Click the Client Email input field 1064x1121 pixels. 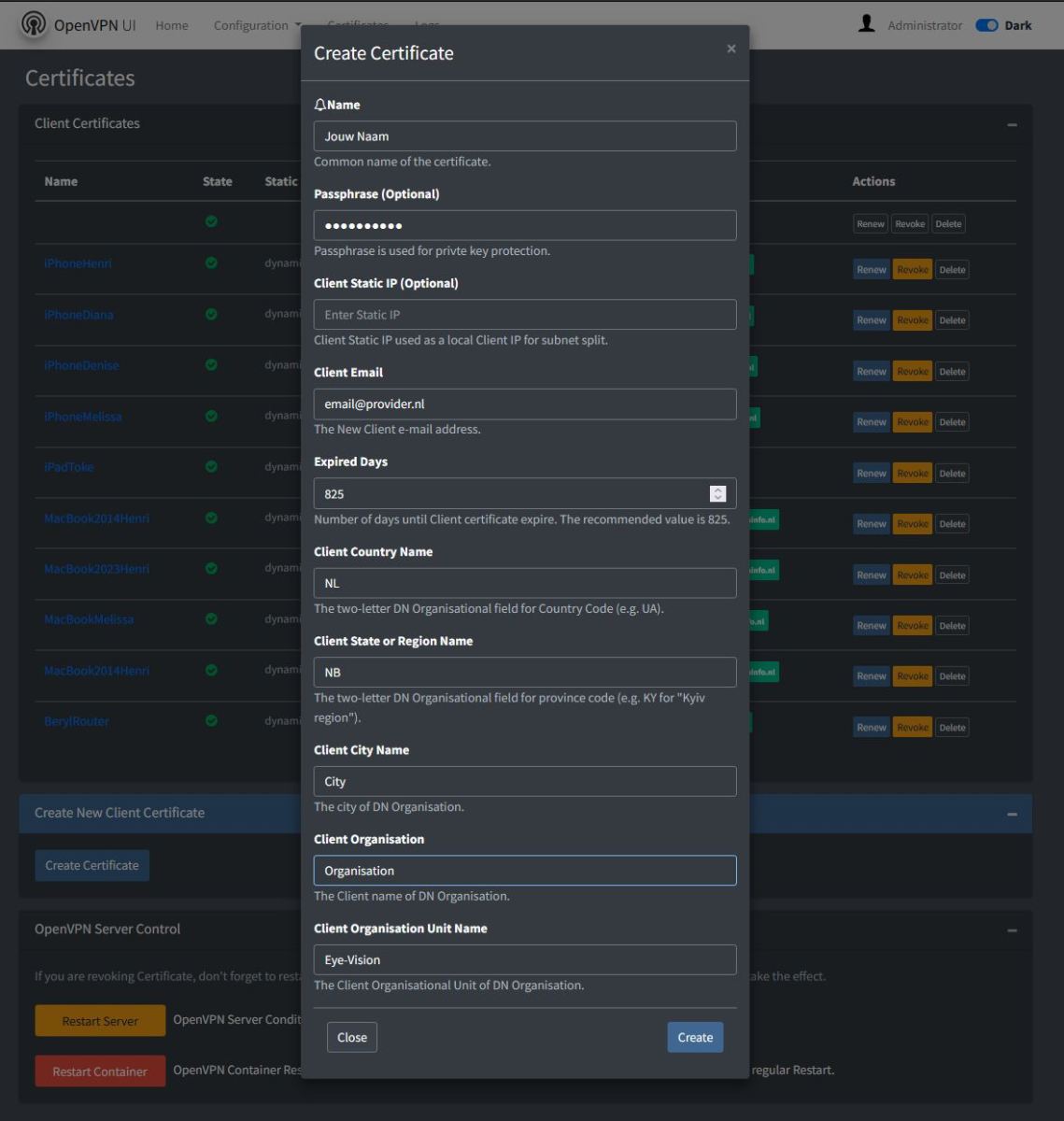coord(525,404)
